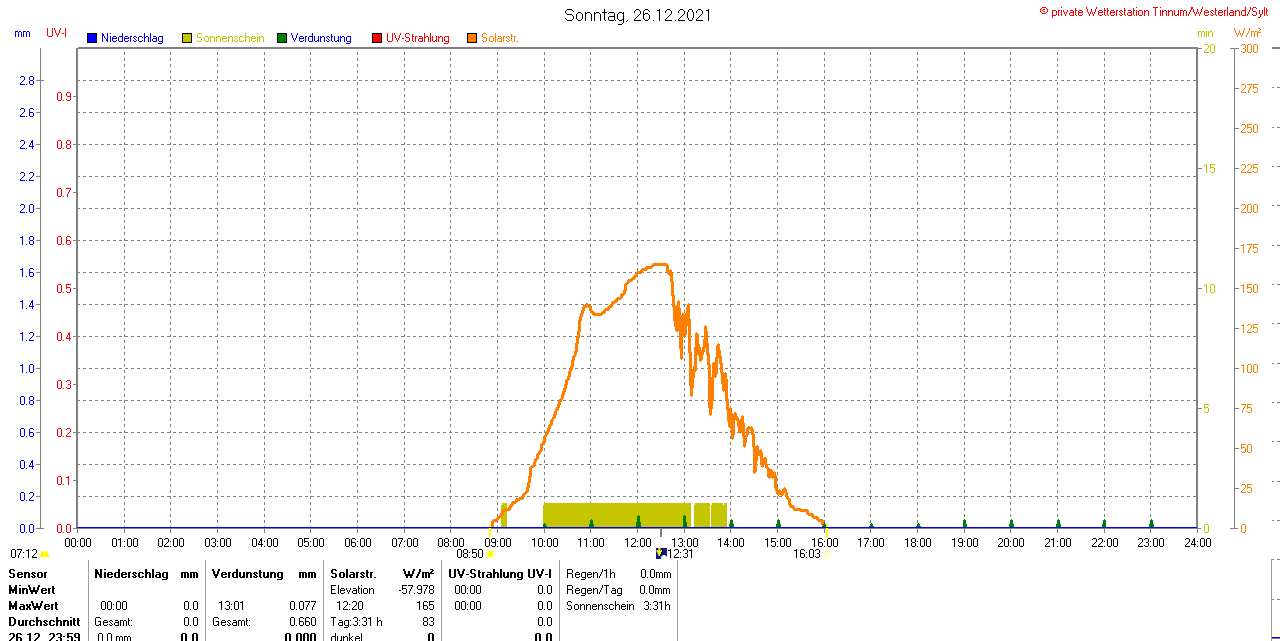Image resolution: width=1280 pixels, height=641 pixels.
Task: Click the UV-Strahlung legend label
Action: (x=417, y=38)
